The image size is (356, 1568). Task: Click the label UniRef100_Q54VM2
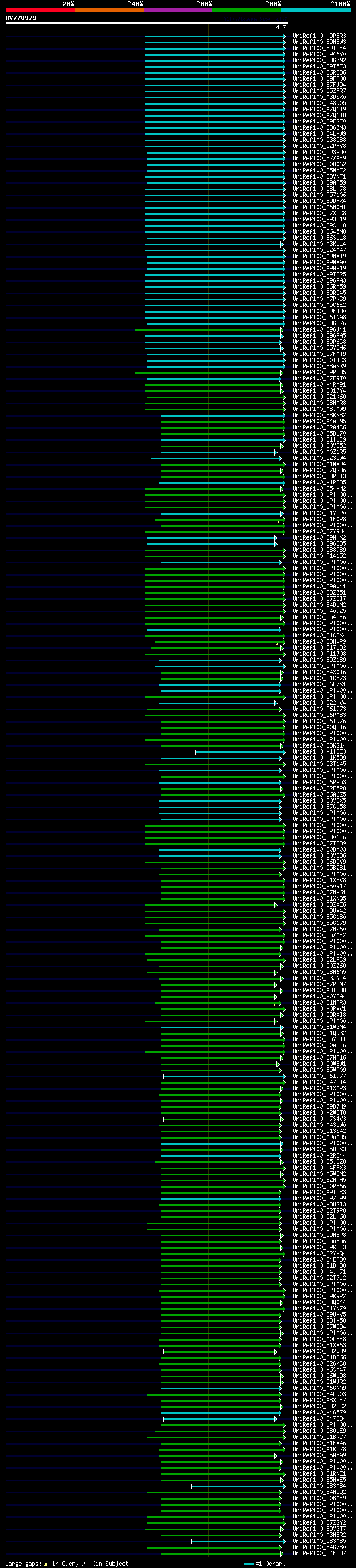(x=319, y=489)
